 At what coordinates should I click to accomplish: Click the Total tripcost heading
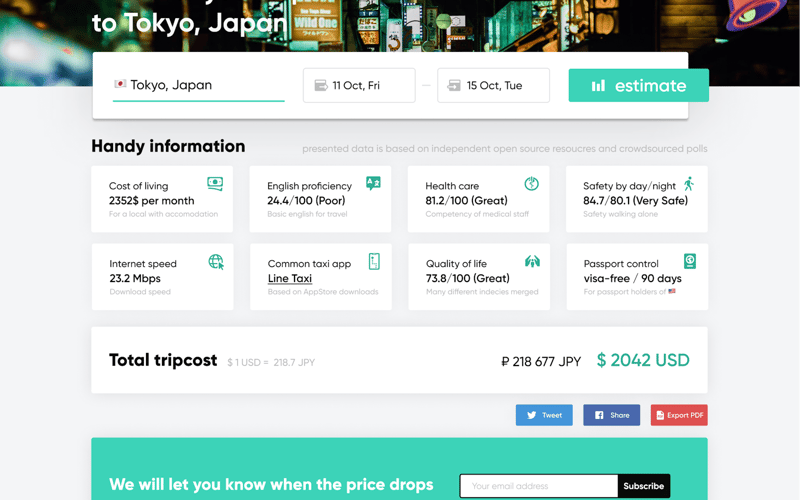tap(163, 360)
